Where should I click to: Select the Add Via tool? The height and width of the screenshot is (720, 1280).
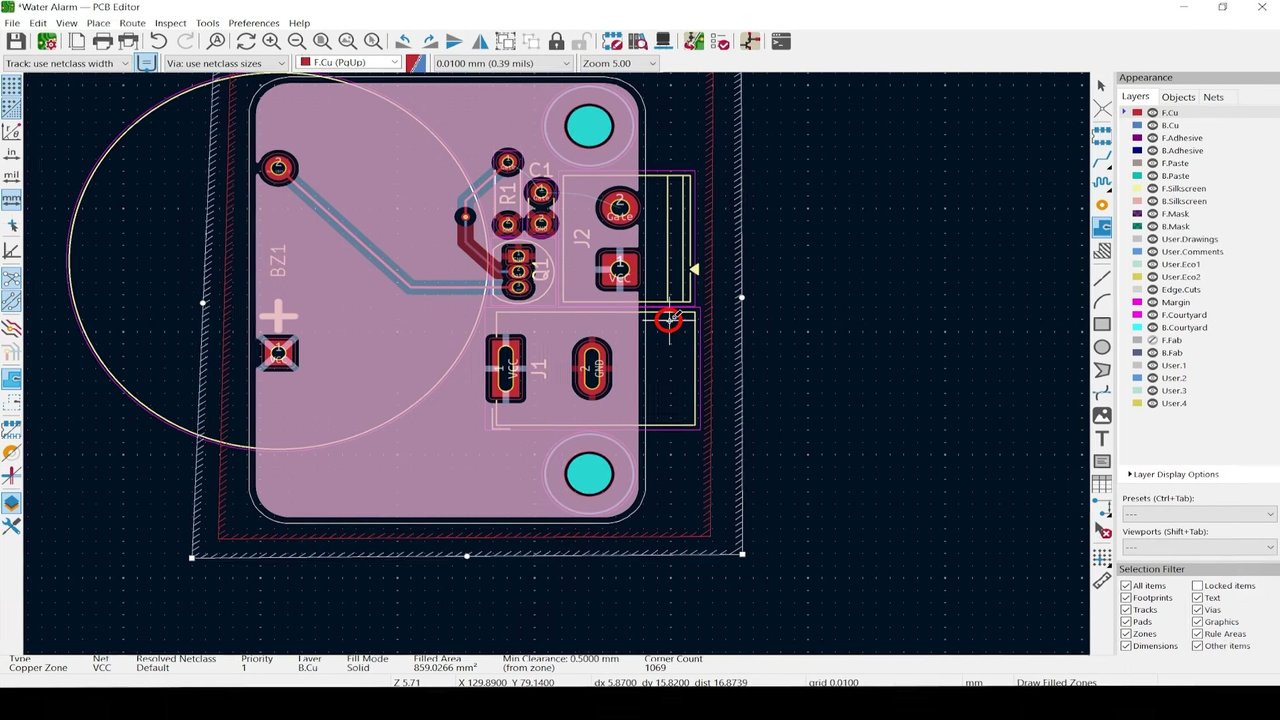point(1101,205)
